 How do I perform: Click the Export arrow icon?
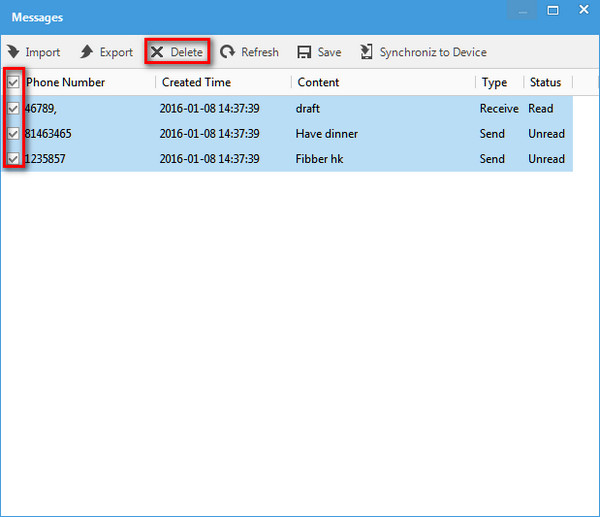coord(87,52)
